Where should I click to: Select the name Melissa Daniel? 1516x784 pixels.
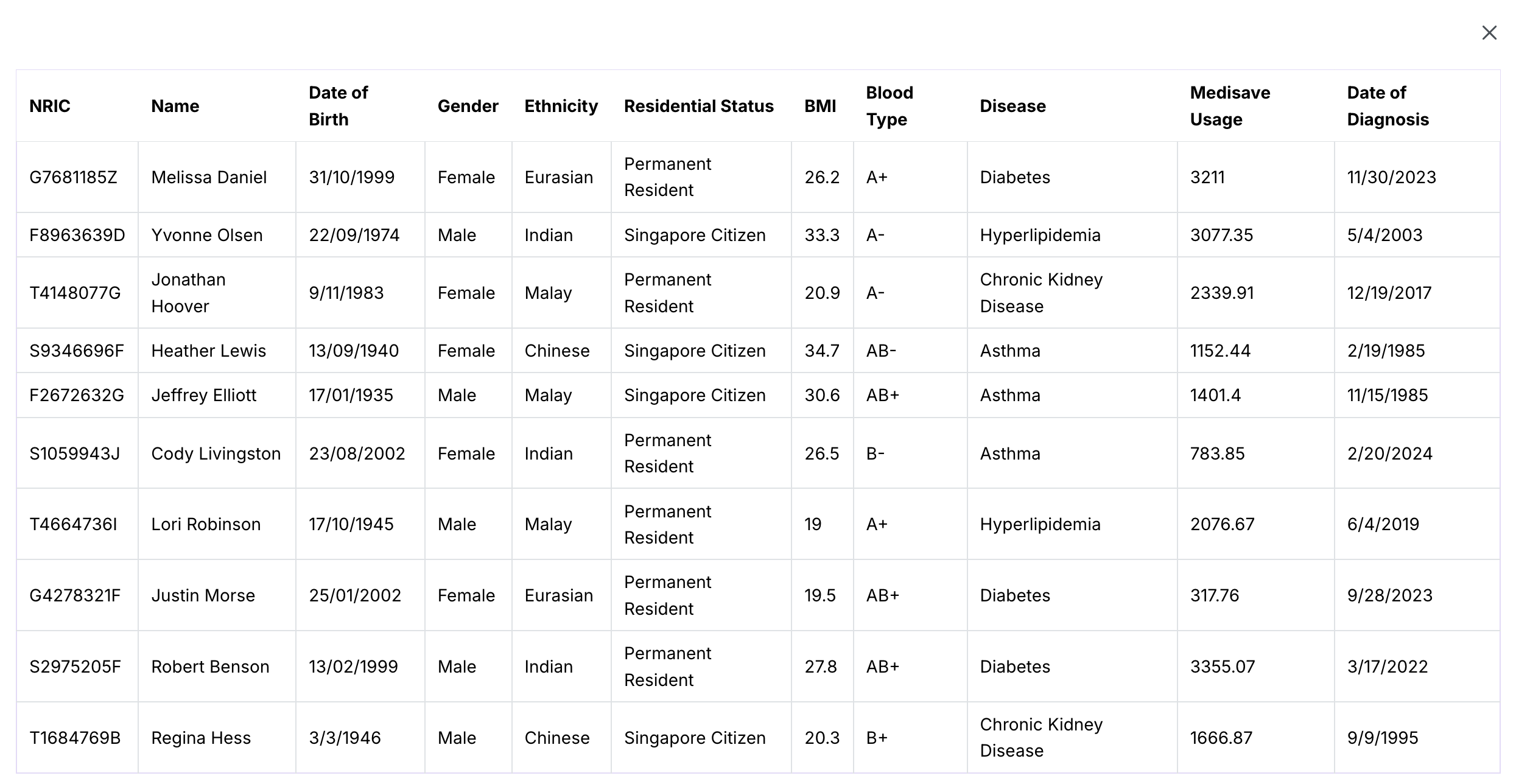click(209, 177)
